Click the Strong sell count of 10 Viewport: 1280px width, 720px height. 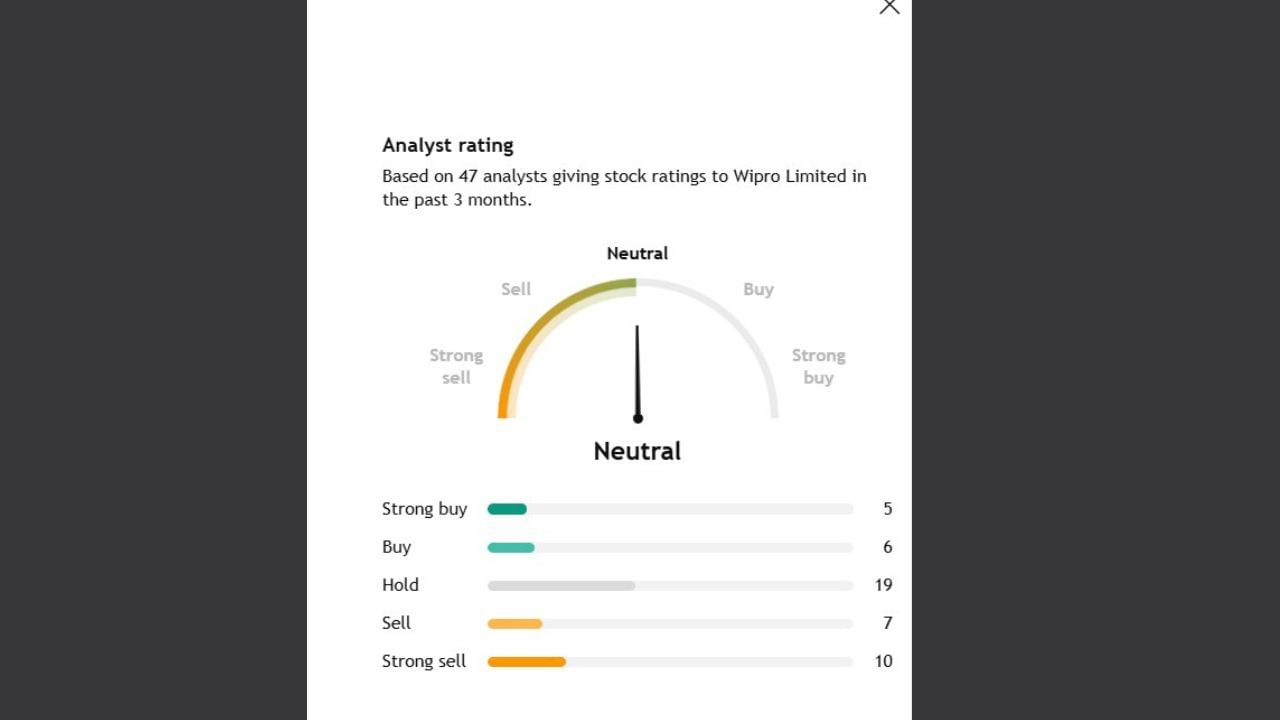click(883, 661)
